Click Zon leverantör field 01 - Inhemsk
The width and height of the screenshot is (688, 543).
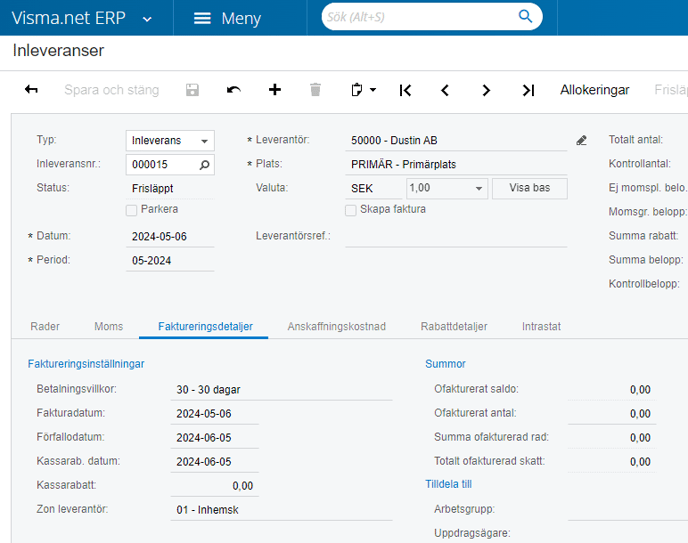[281, 510]
